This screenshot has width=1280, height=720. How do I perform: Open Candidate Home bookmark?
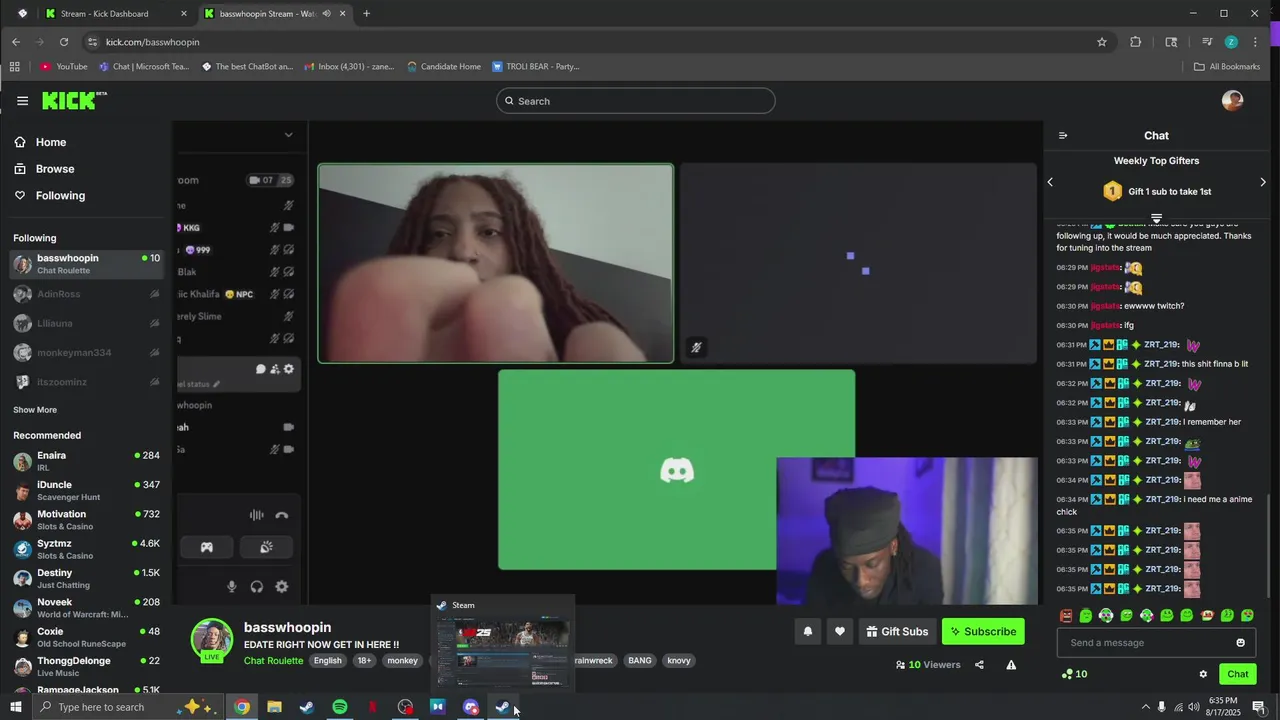(x=444, y=67)
